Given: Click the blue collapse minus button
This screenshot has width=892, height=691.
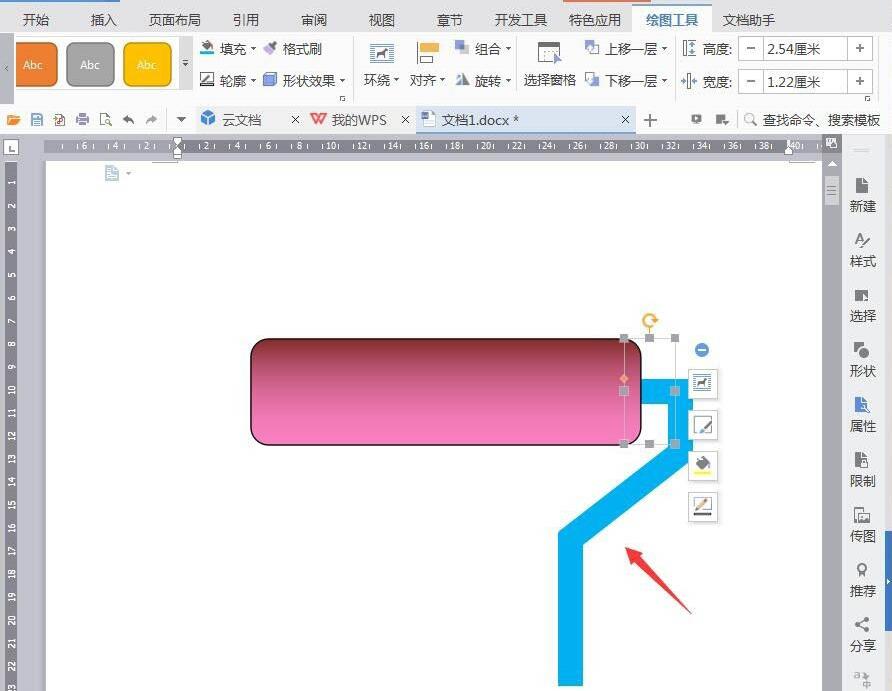Looking at the screenshot, I should click(x=702, y=350).
